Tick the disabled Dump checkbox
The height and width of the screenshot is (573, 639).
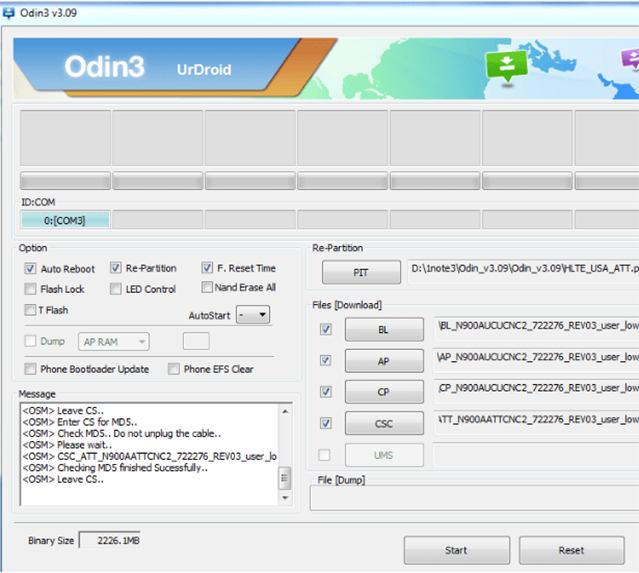pyautogui.click(x=30, y=341)
